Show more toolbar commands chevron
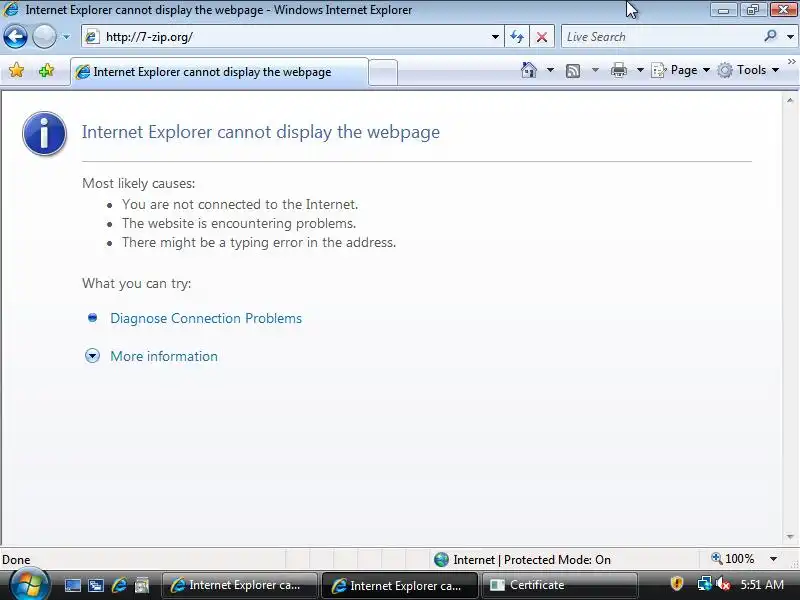 point(791,61)
